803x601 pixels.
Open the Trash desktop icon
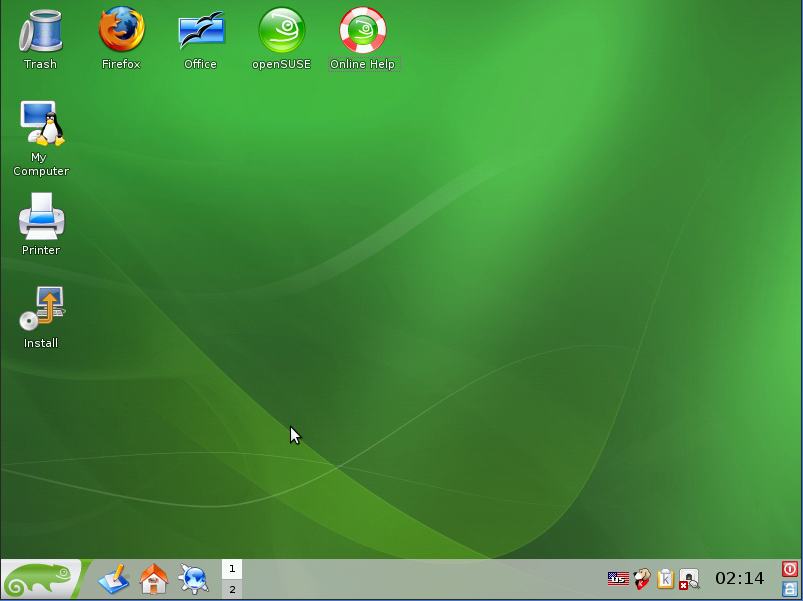[40, 32]
